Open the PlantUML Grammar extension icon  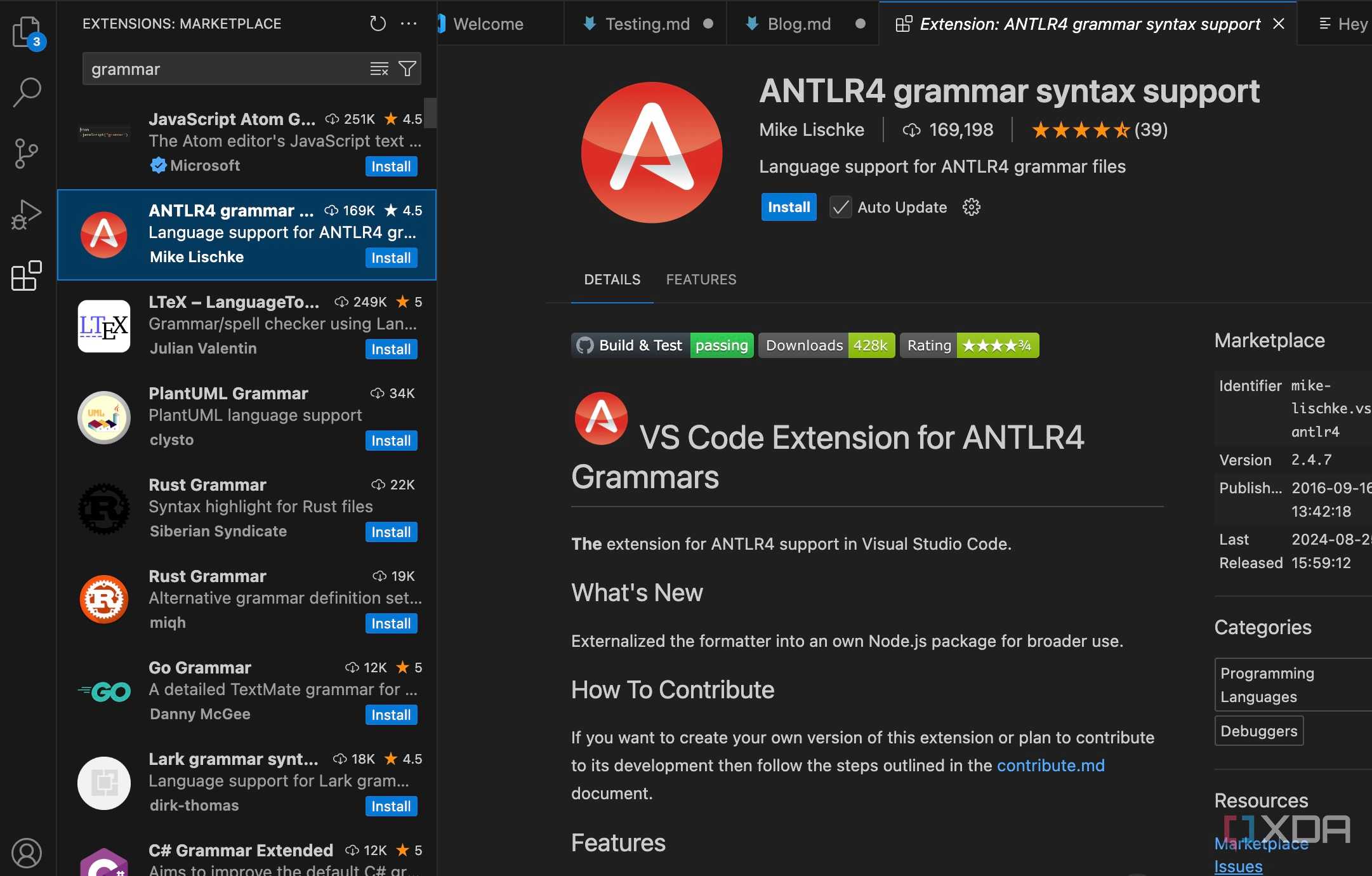(104, 417)
